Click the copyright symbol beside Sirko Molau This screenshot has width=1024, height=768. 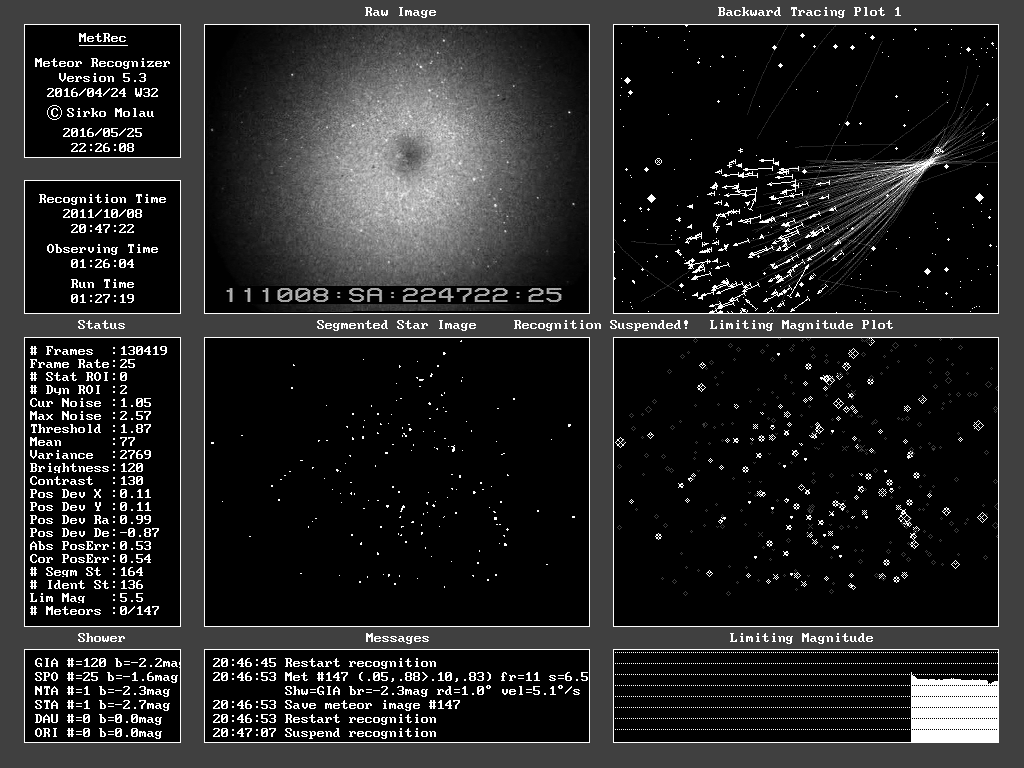click(55, 113)
